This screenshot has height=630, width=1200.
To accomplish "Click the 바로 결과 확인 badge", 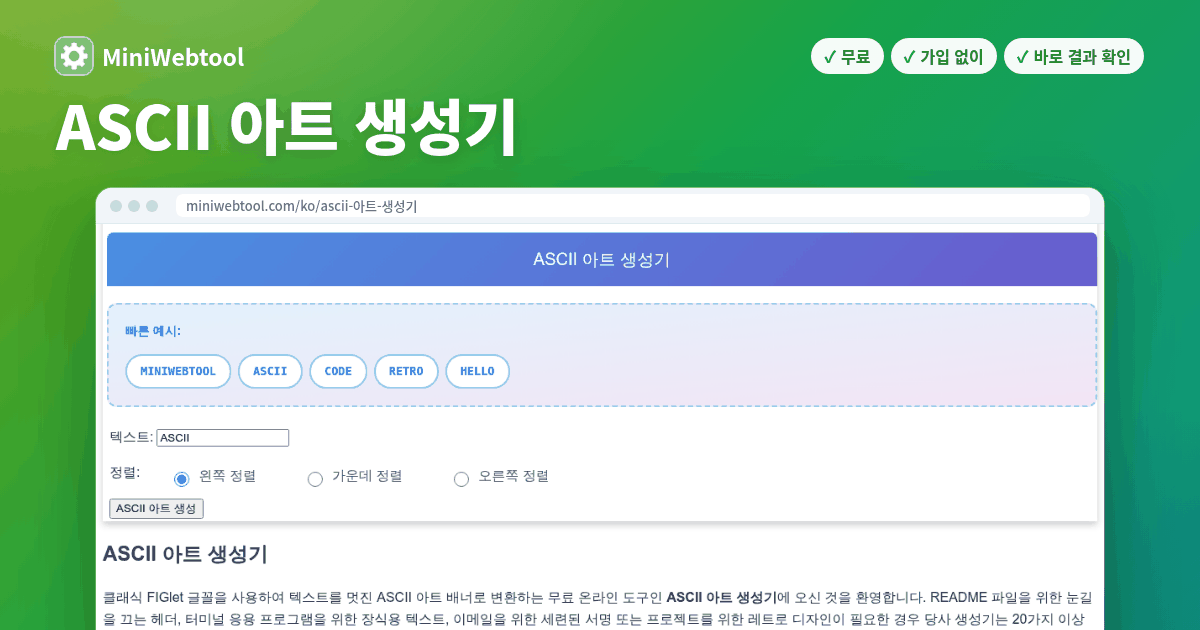I will tap(1073, 57).
